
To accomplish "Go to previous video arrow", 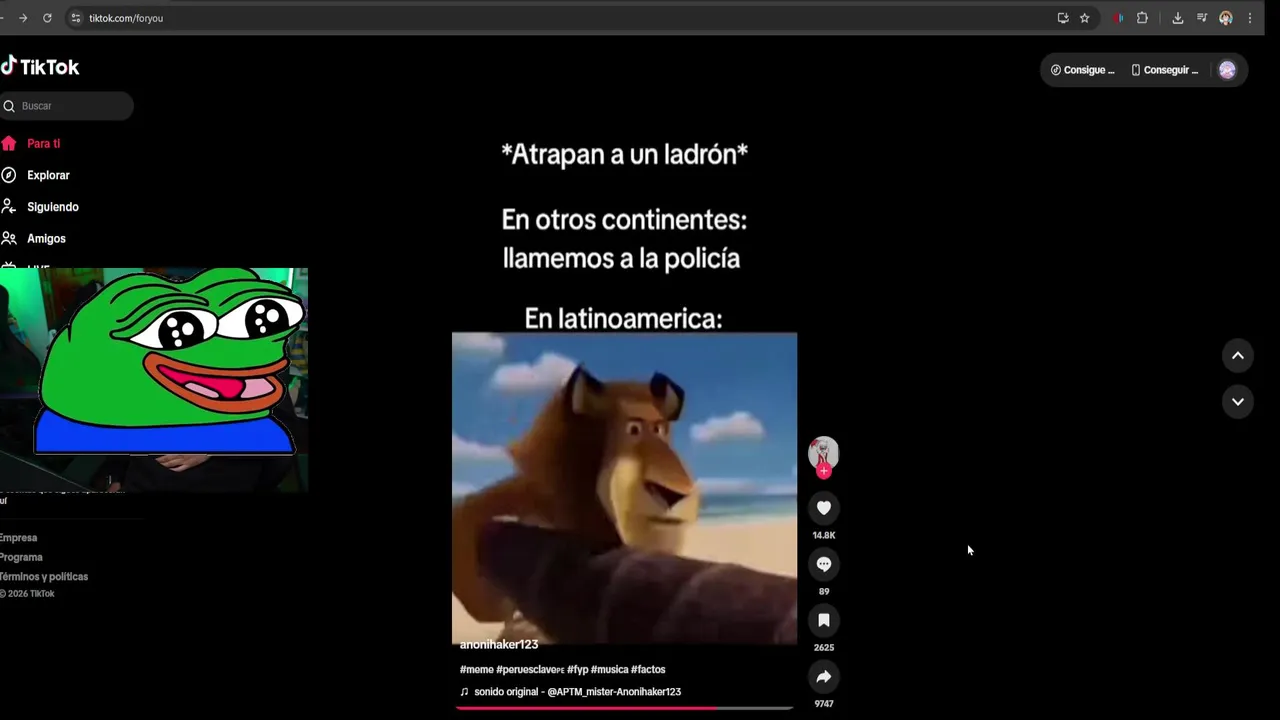I will click(x=1238, y=356).
